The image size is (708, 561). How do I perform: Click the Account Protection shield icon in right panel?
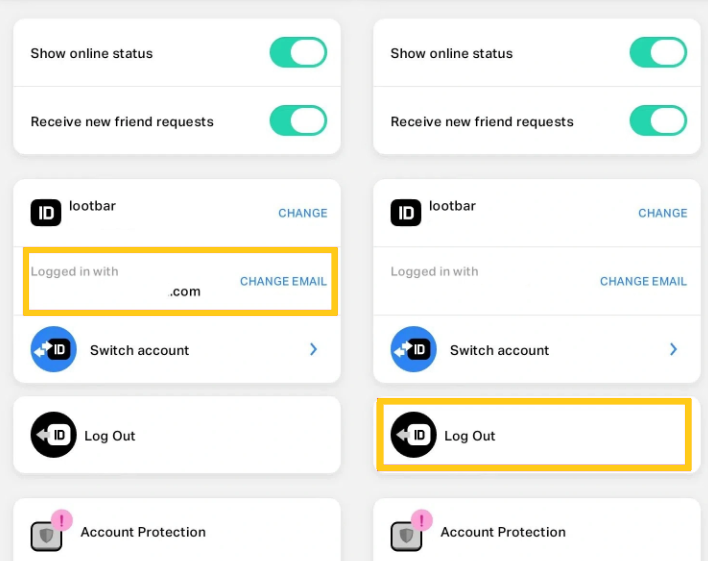click(x=406, y=536)
